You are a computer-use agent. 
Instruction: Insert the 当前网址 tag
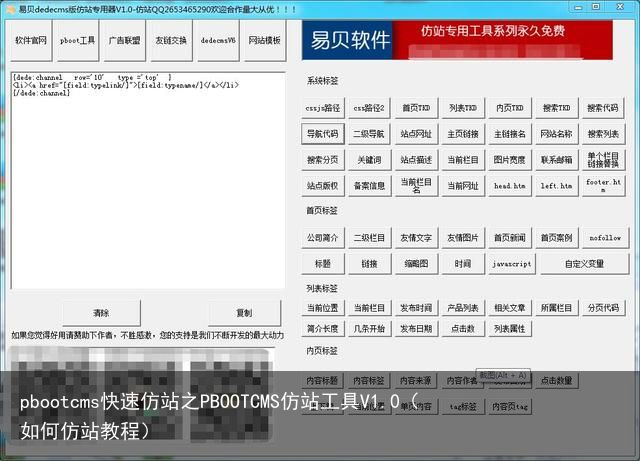463,186
